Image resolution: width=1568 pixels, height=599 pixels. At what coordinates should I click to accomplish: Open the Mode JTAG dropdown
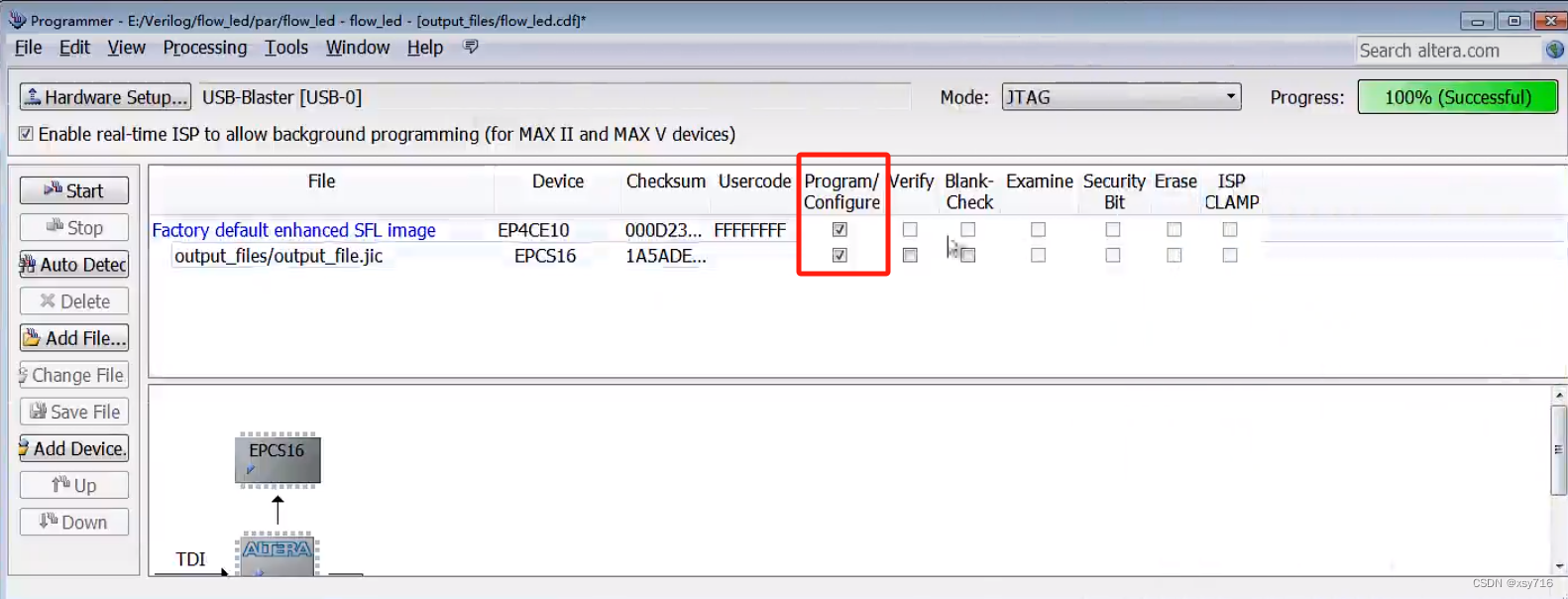[1121, 97]
